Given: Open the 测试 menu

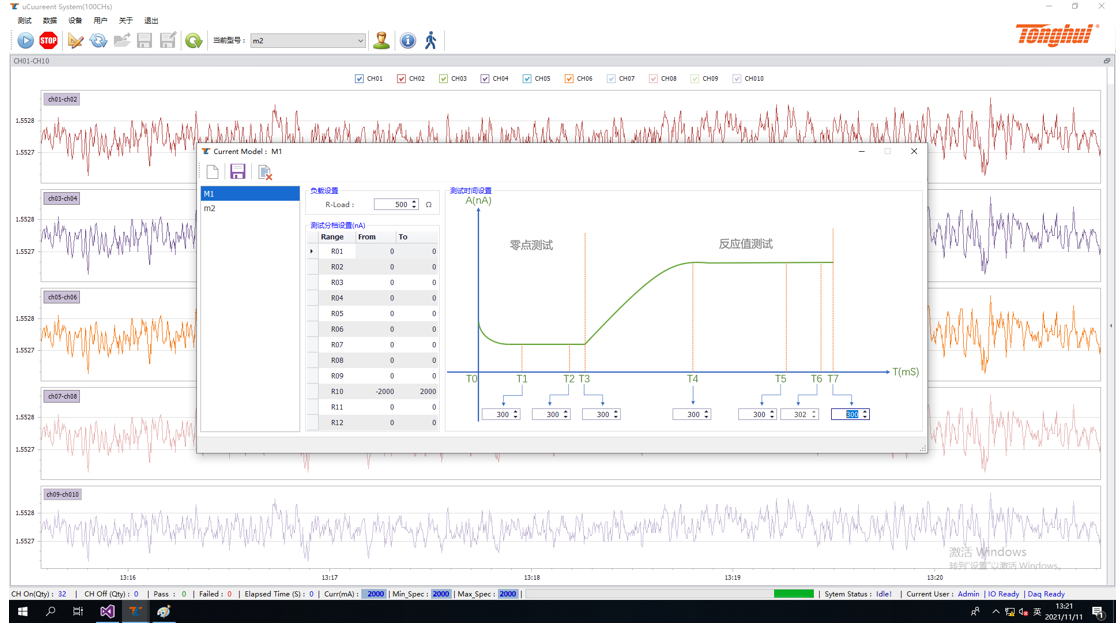Looking at the screenshot, I should point(24,20).
